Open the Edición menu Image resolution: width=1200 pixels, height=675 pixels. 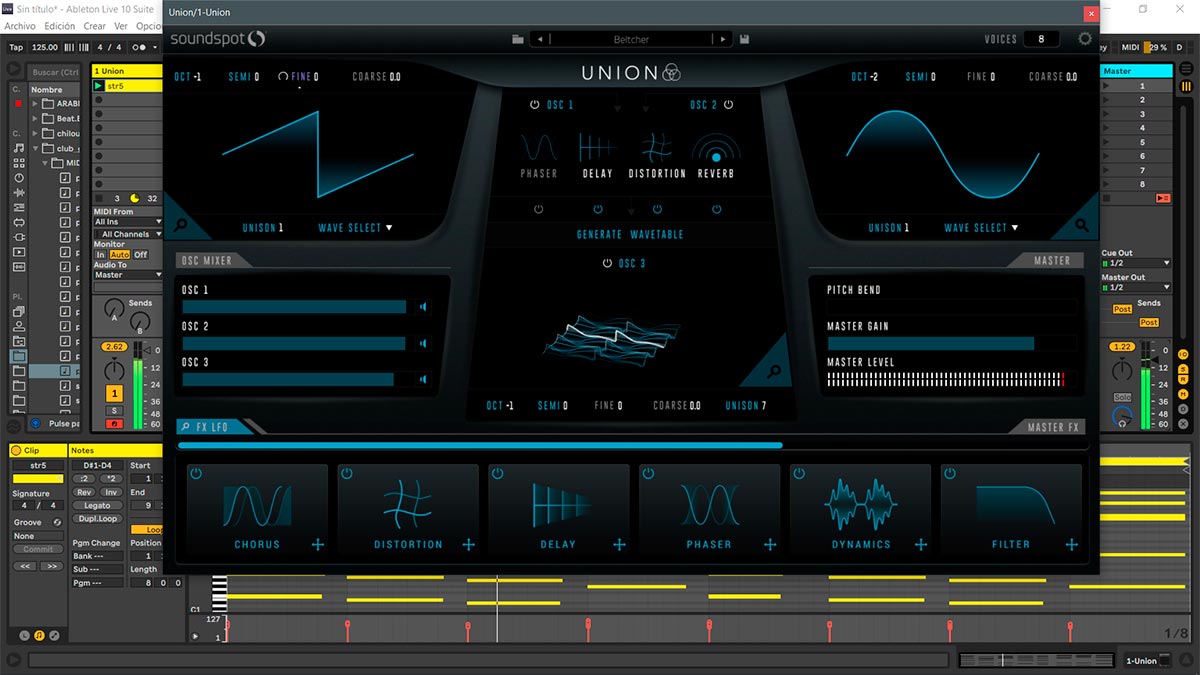pyautogui.click(x=59, y=26)
